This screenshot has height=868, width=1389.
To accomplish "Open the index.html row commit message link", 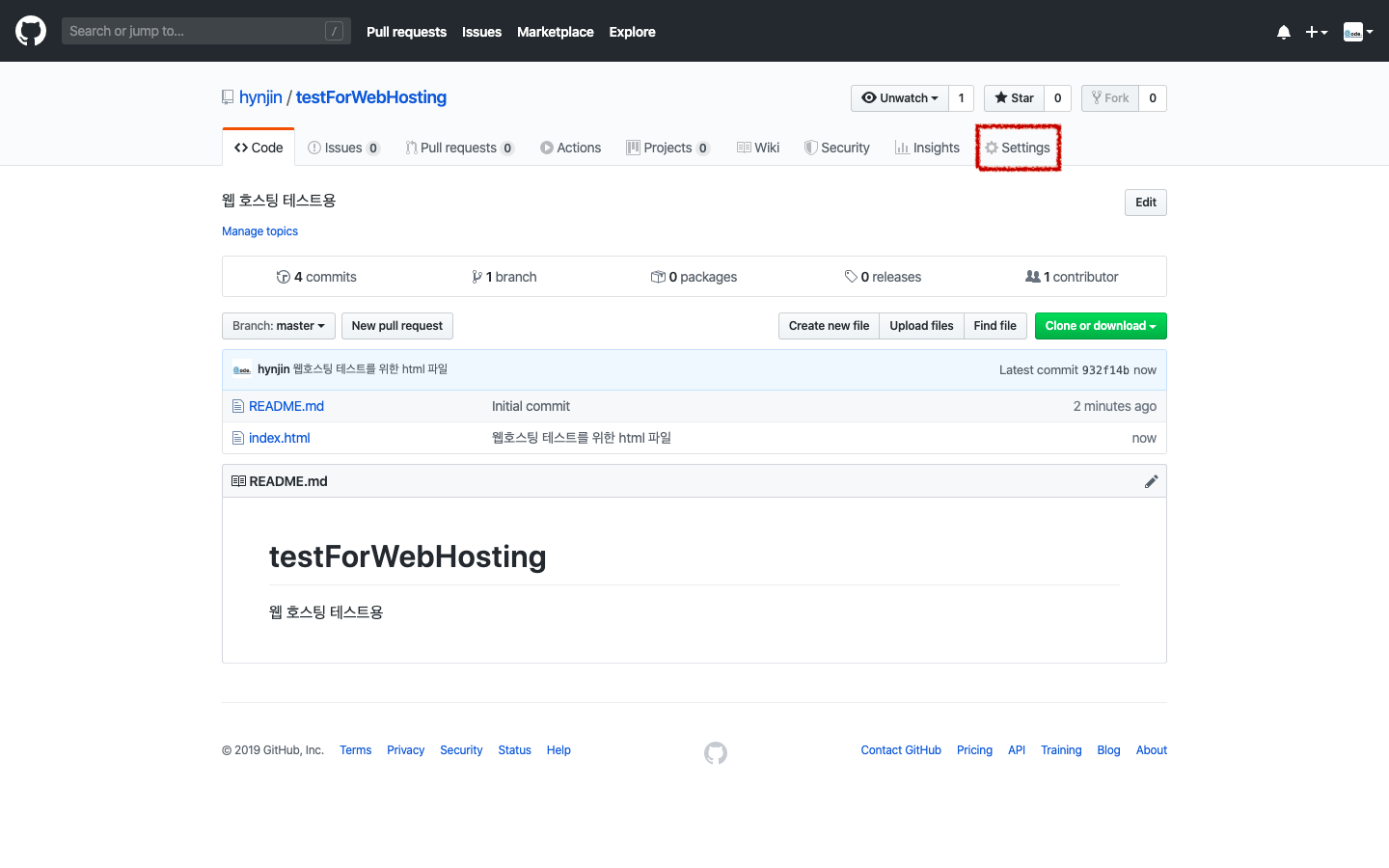I will click(x=582, y=438).
